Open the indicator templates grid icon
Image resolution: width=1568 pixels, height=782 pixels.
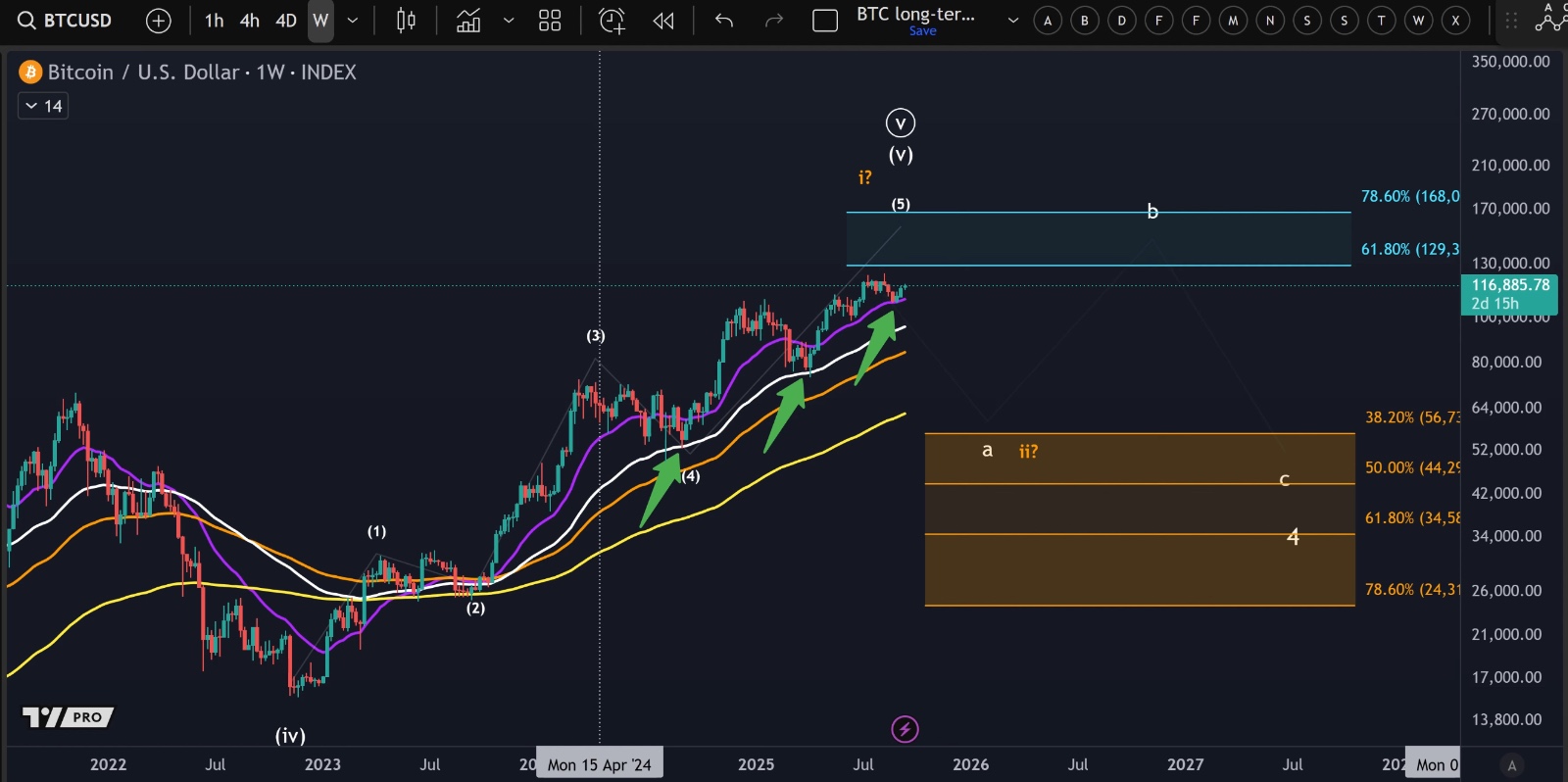coord(550,21)
